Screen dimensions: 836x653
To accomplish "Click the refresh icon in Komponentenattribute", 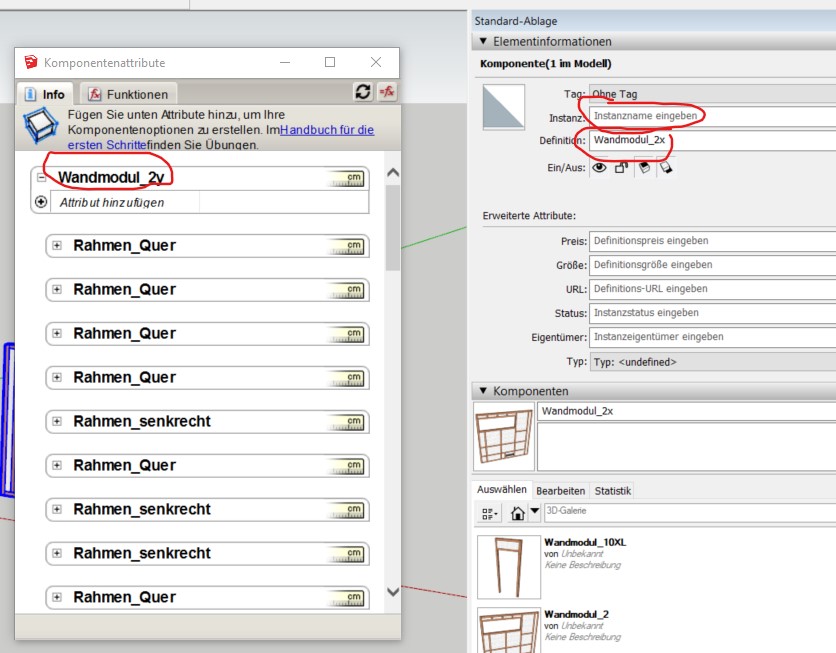I will click(x=363, y=92).
